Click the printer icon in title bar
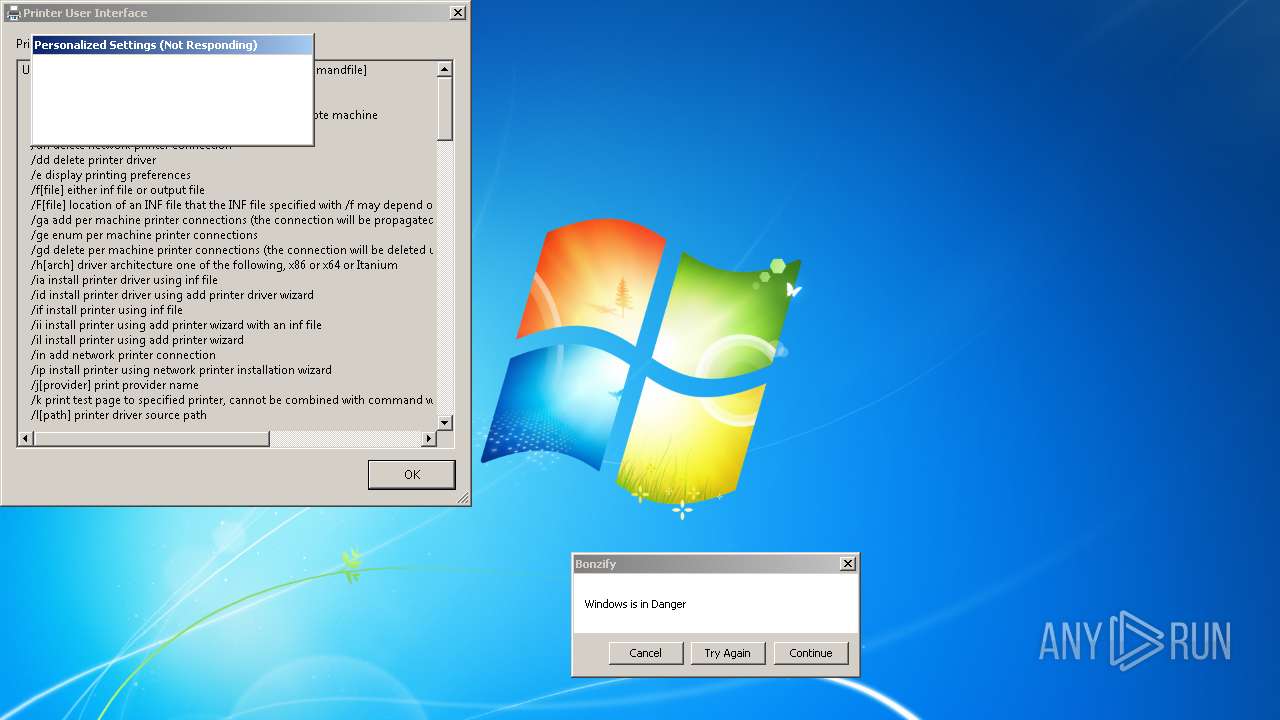Image resolution: width=1280 pixels, height=720 pixels. click(x=13, y=13)
